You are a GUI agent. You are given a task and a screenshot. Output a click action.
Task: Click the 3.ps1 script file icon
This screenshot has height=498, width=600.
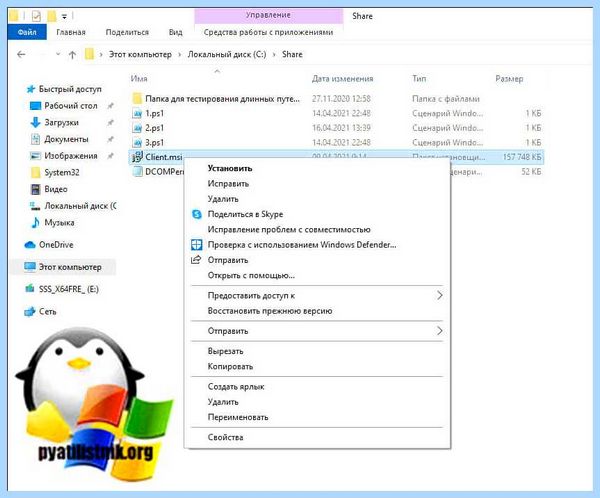[137, 142]
